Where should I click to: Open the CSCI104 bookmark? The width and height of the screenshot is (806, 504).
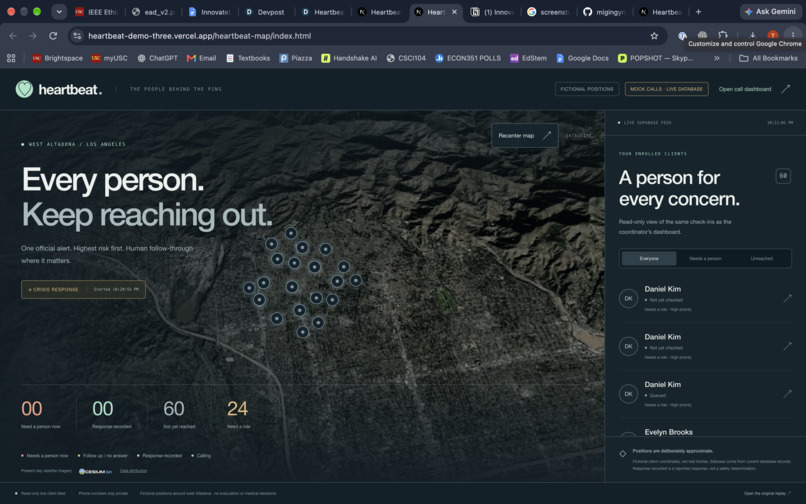[406, 58]
